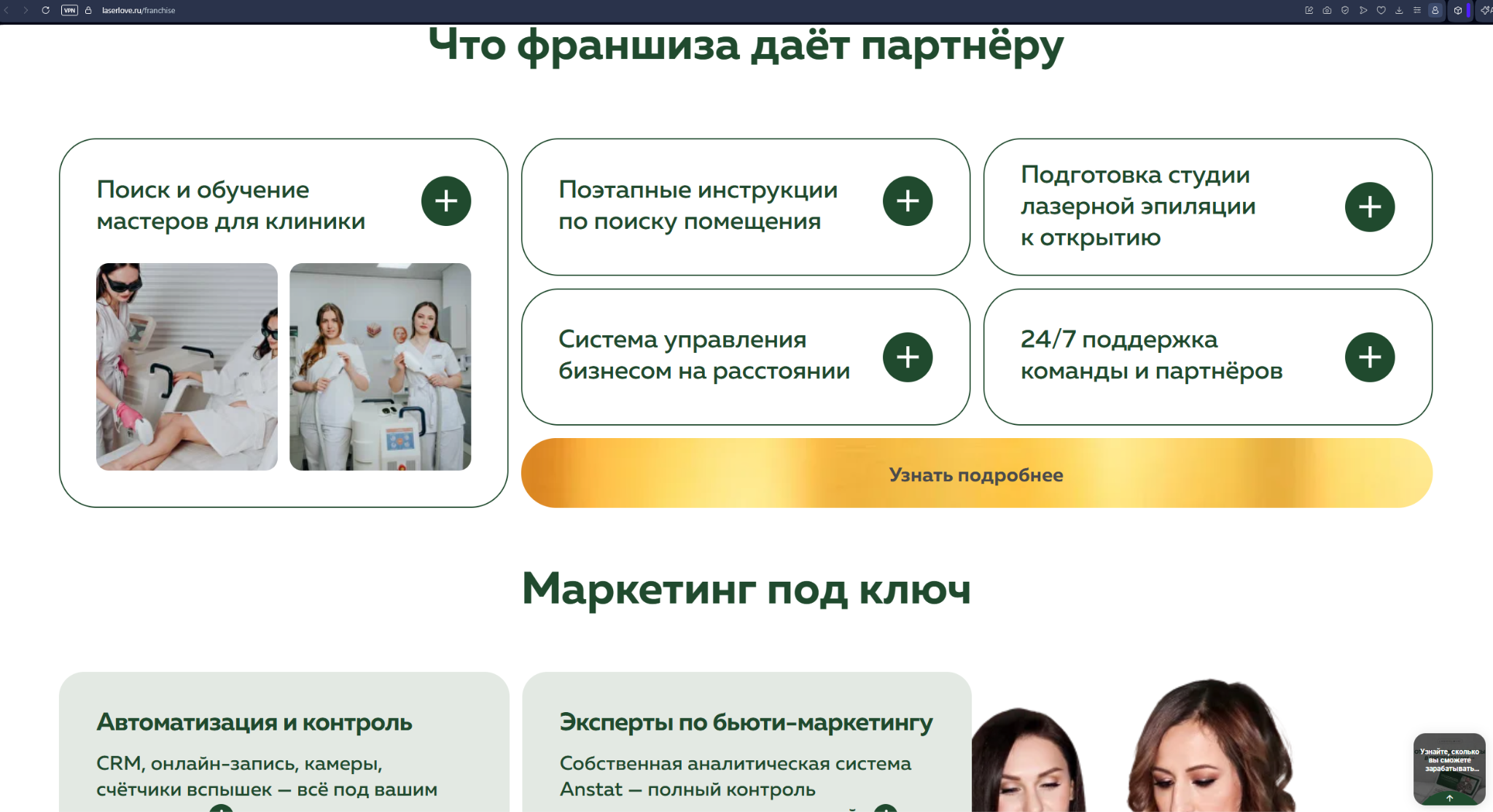Open photo of two masters in white uniforms
1493x812 pixels.
click(x=380, y=367)
